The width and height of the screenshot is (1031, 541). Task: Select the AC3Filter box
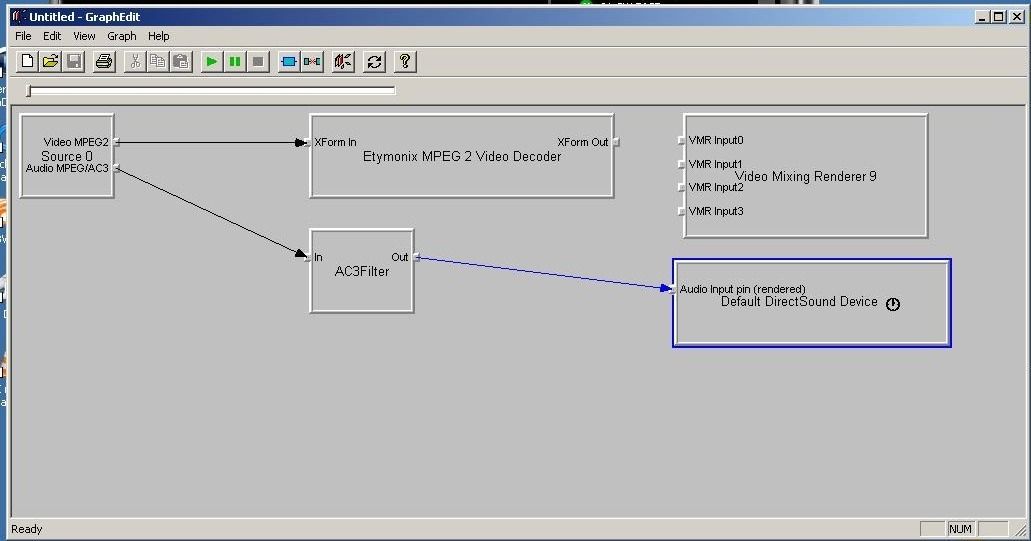coord(362,271)
